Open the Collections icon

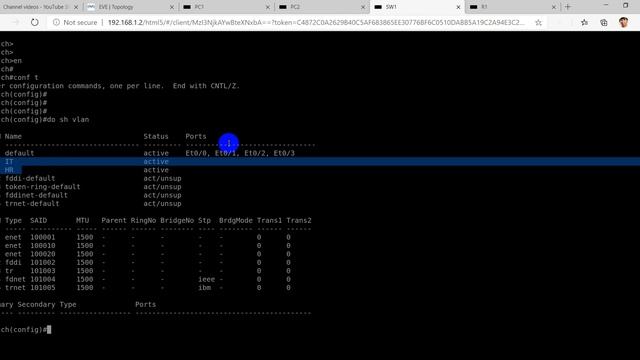[x=604, y=23]
